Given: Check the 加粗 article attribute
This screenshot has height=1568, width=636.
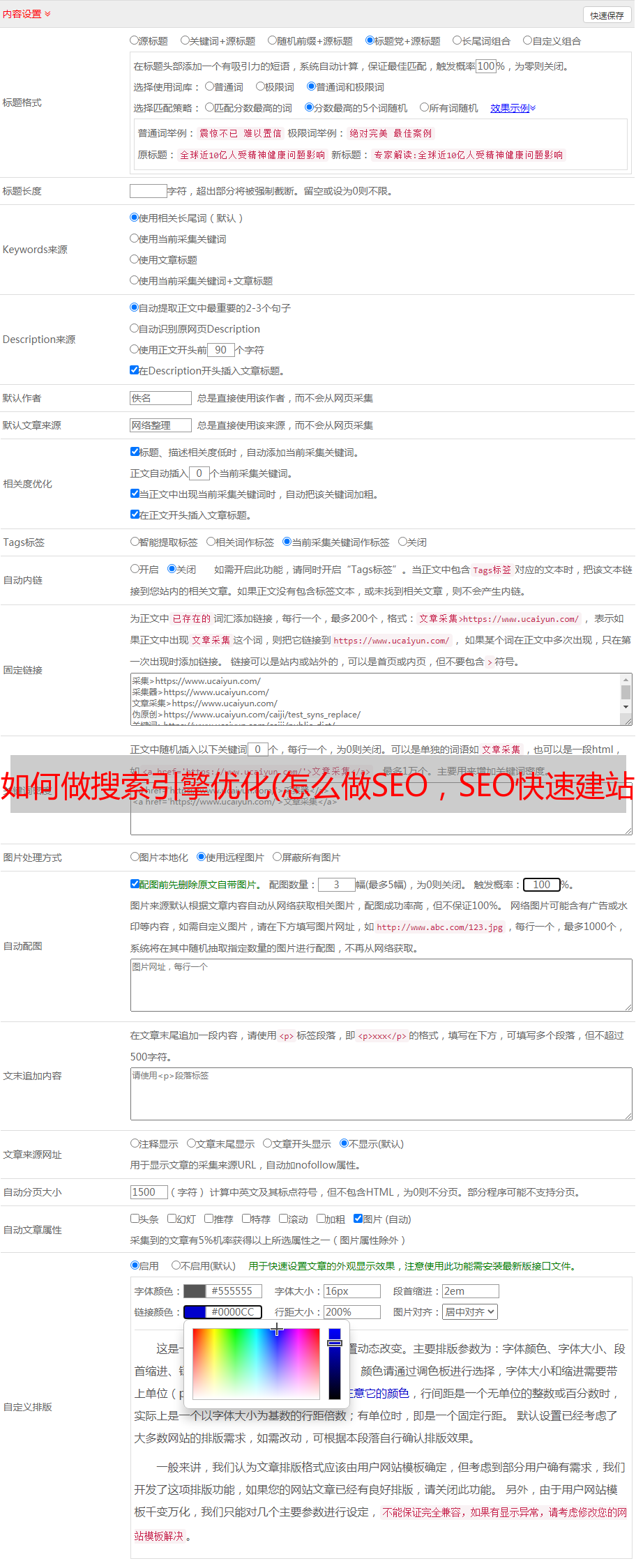Looking at the screenshot, I should 321,1219.
